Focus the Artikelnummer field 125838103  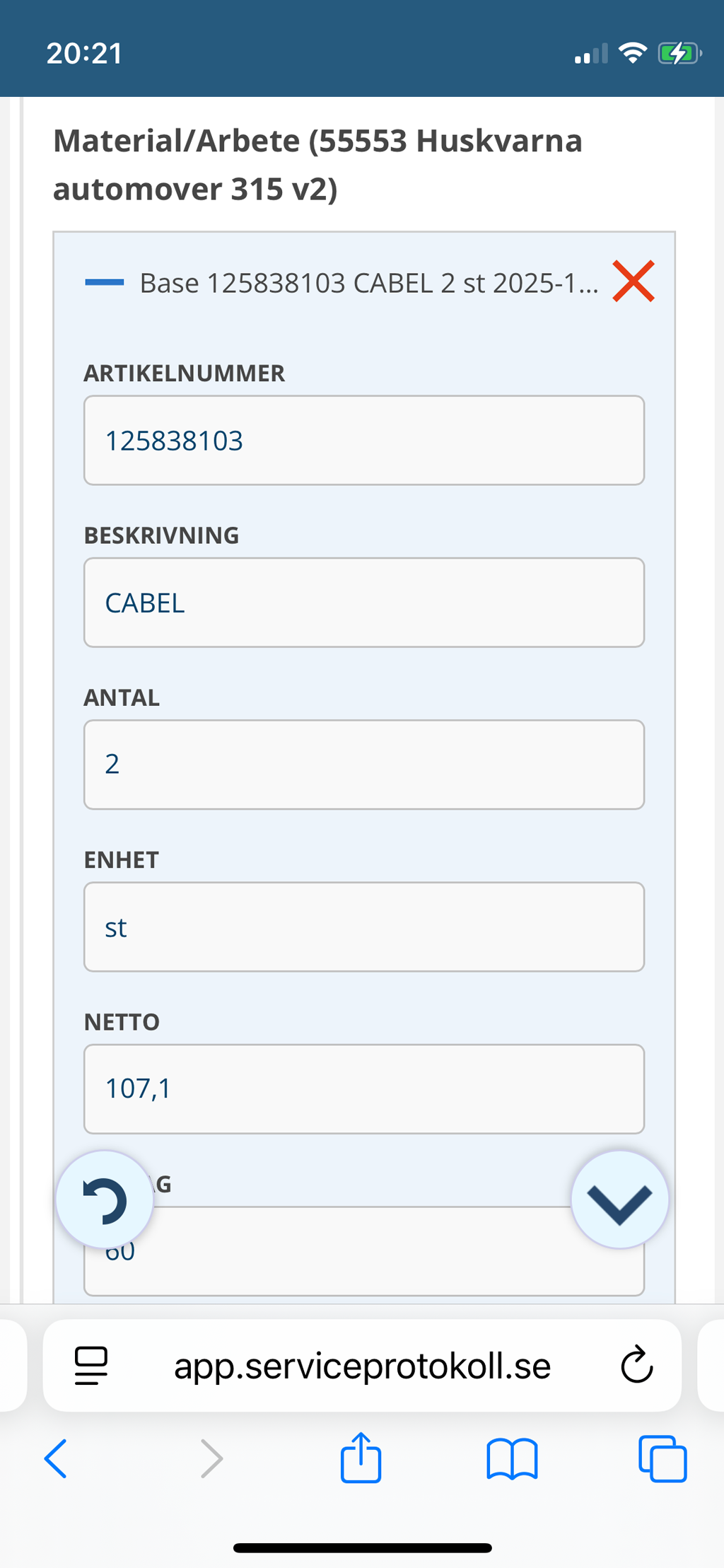pyautogui.click(x=363, y=440)
